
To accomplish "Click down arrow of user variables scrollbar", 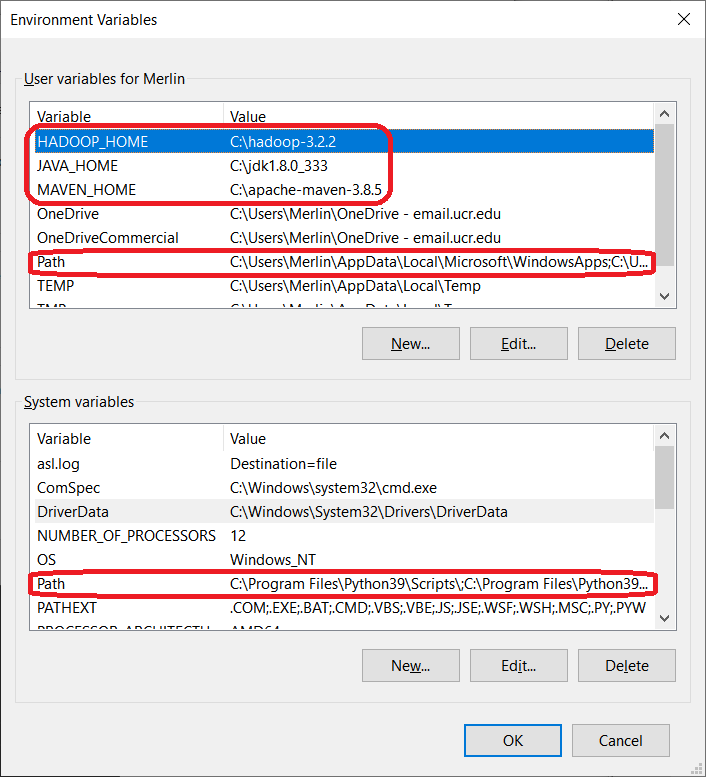I will click(x=665, y=296).
